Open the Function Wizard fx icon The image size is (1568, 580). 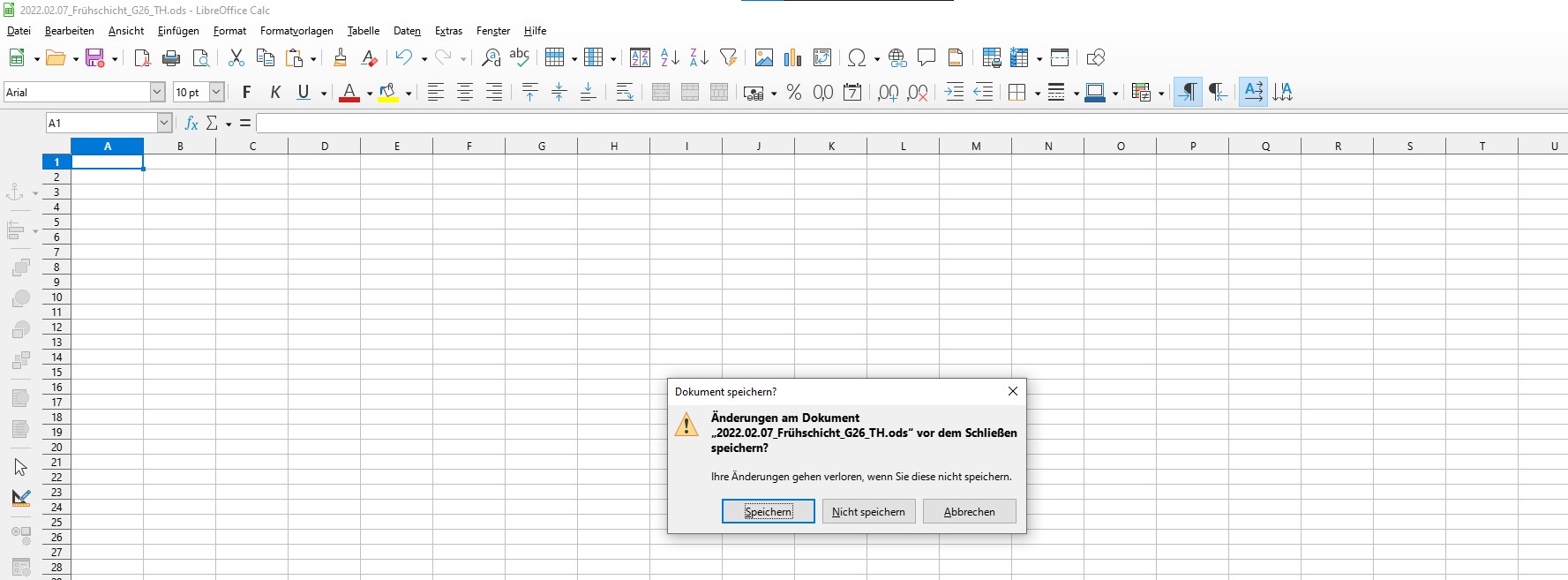click(191, 123)
